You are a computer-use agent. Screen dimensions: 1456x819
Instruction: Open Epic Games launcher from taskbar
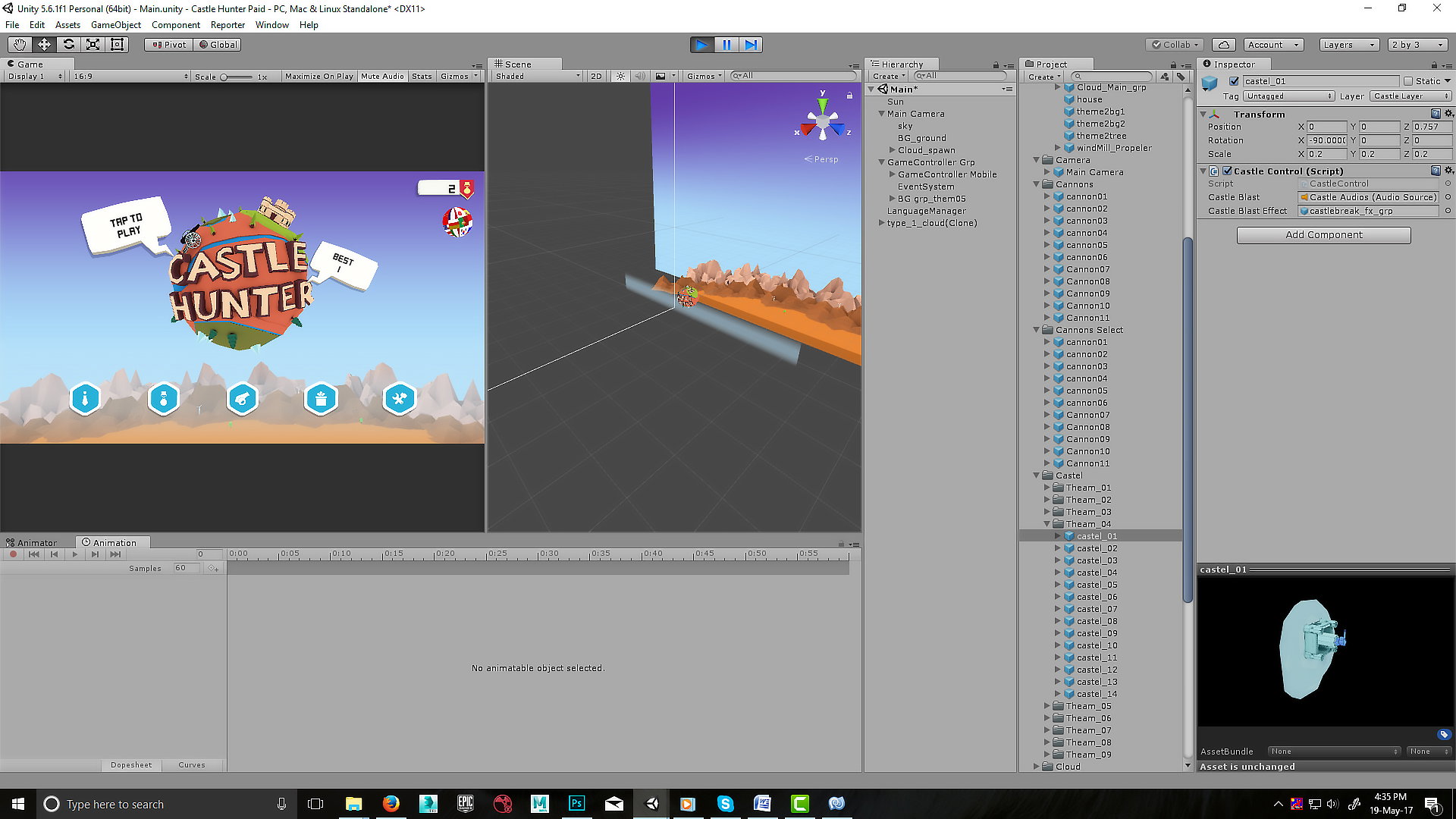coord(466,804)
